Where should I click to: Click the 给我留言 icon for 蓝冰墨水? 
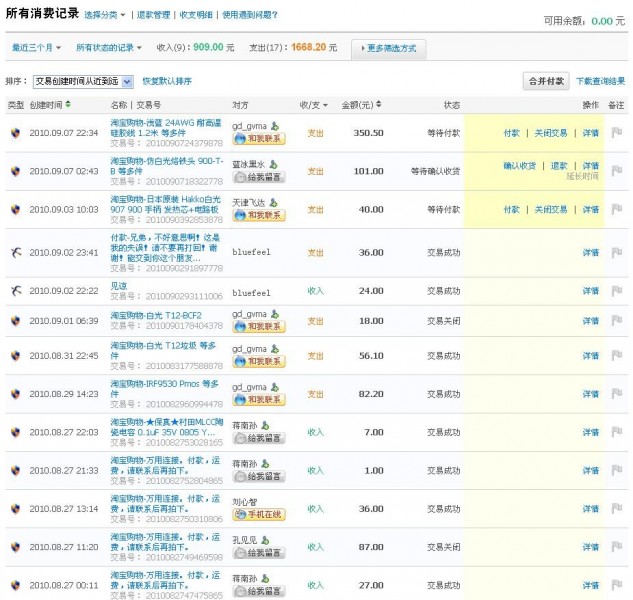point(258,177)
